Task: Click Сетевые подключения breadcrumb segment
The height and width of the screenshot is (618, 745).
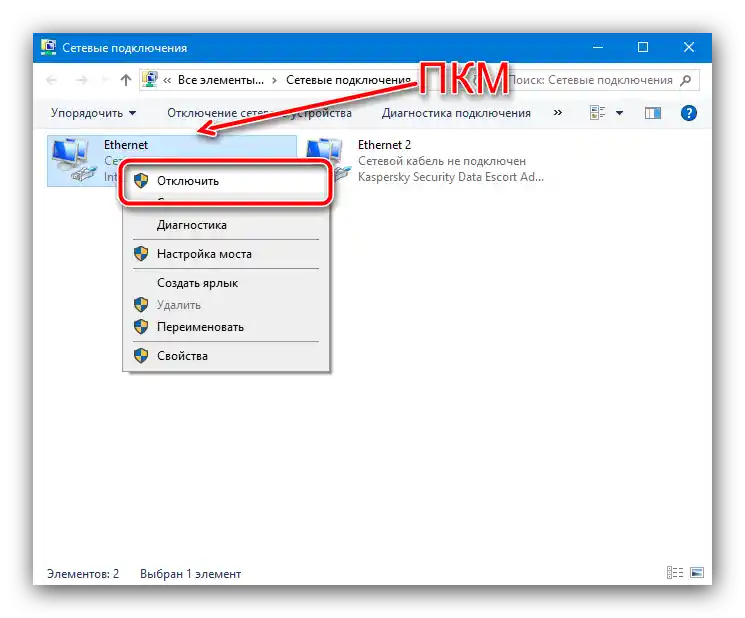Action: click(348, 80)
